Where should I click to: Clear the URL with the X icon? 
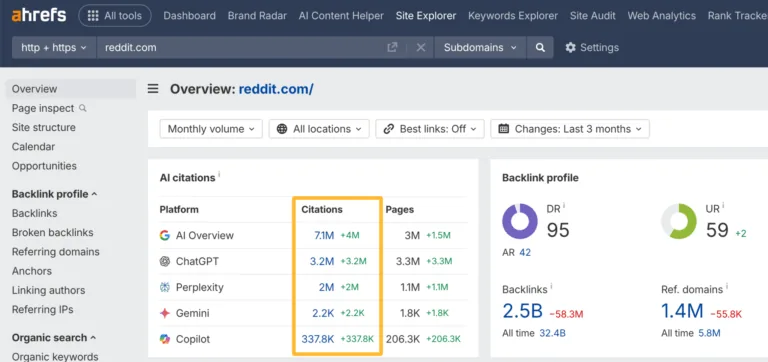421,48
